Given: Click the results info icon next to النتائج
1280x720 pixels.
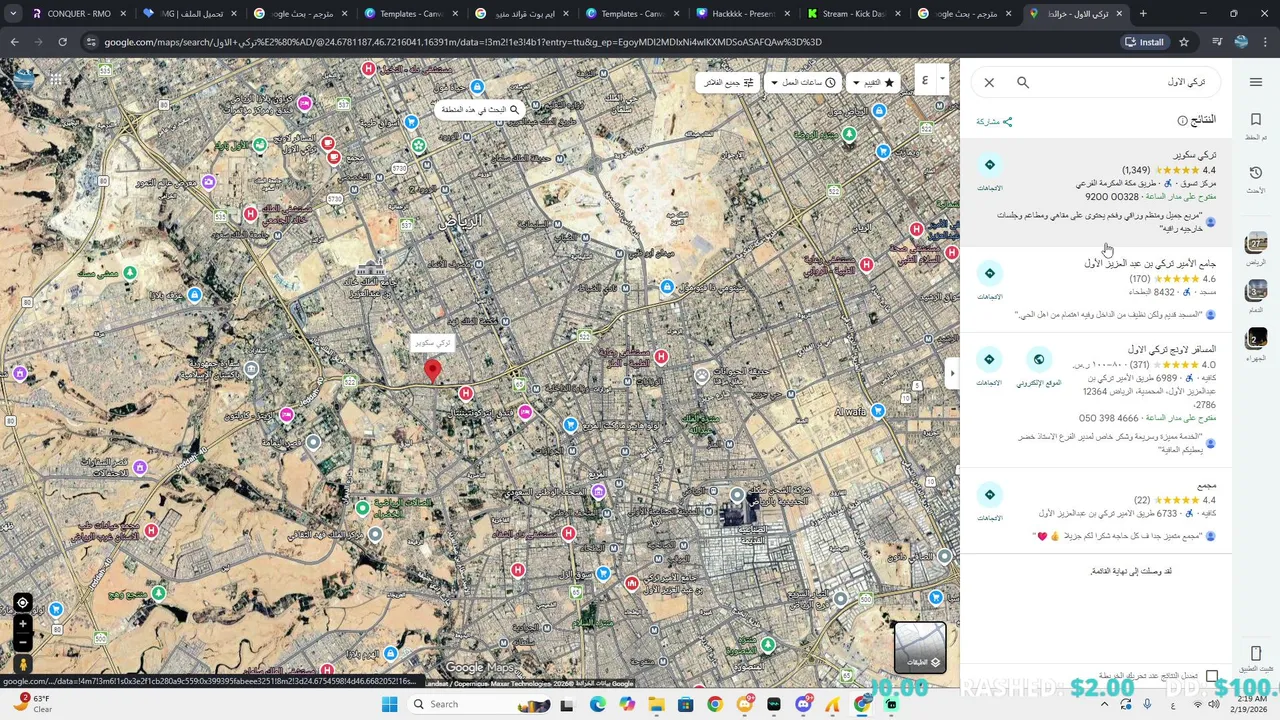Looking at the screenshot, I should click(1182, 120).
